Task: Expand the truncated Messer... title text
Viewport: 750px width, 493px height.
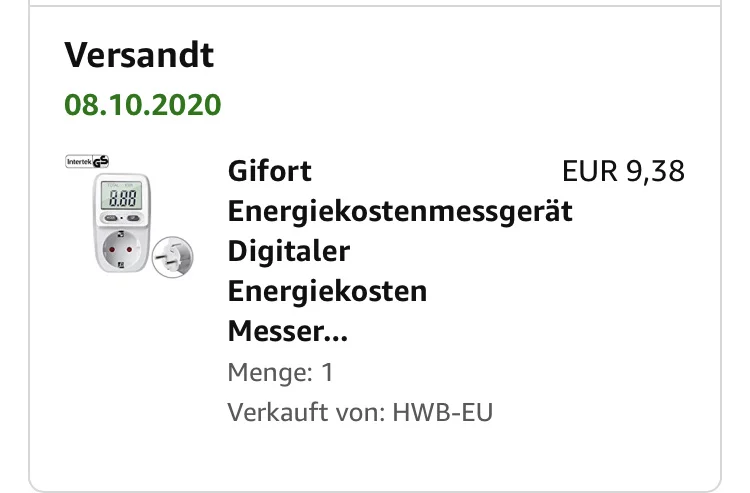Action: click(x=287, y=331)
